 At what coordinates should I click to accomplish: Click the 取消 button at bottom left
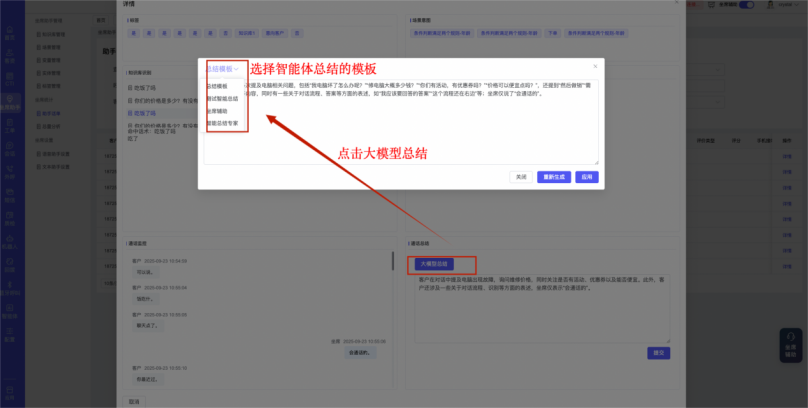(x=134, y=401)
